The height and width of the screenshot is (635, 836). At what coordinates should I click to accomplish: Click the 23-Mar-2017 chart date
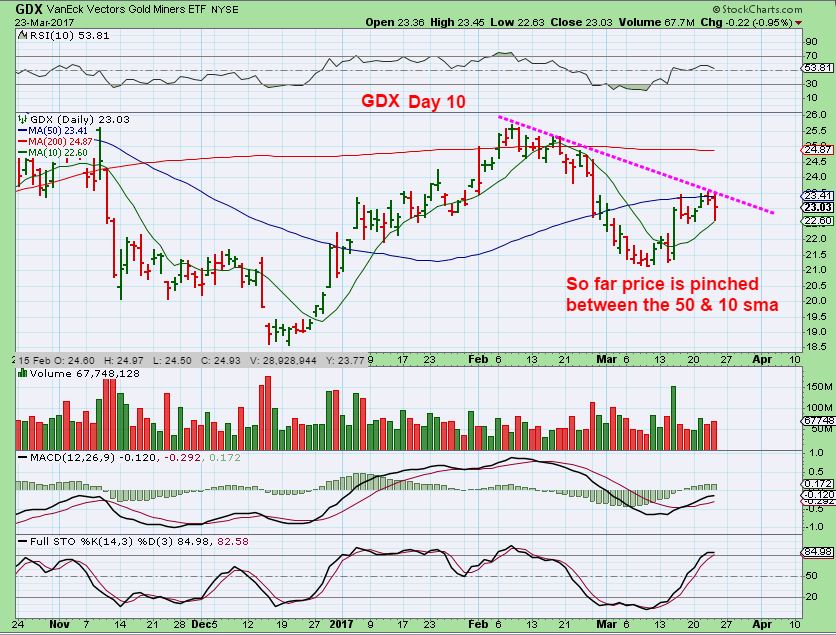[44, 22]
